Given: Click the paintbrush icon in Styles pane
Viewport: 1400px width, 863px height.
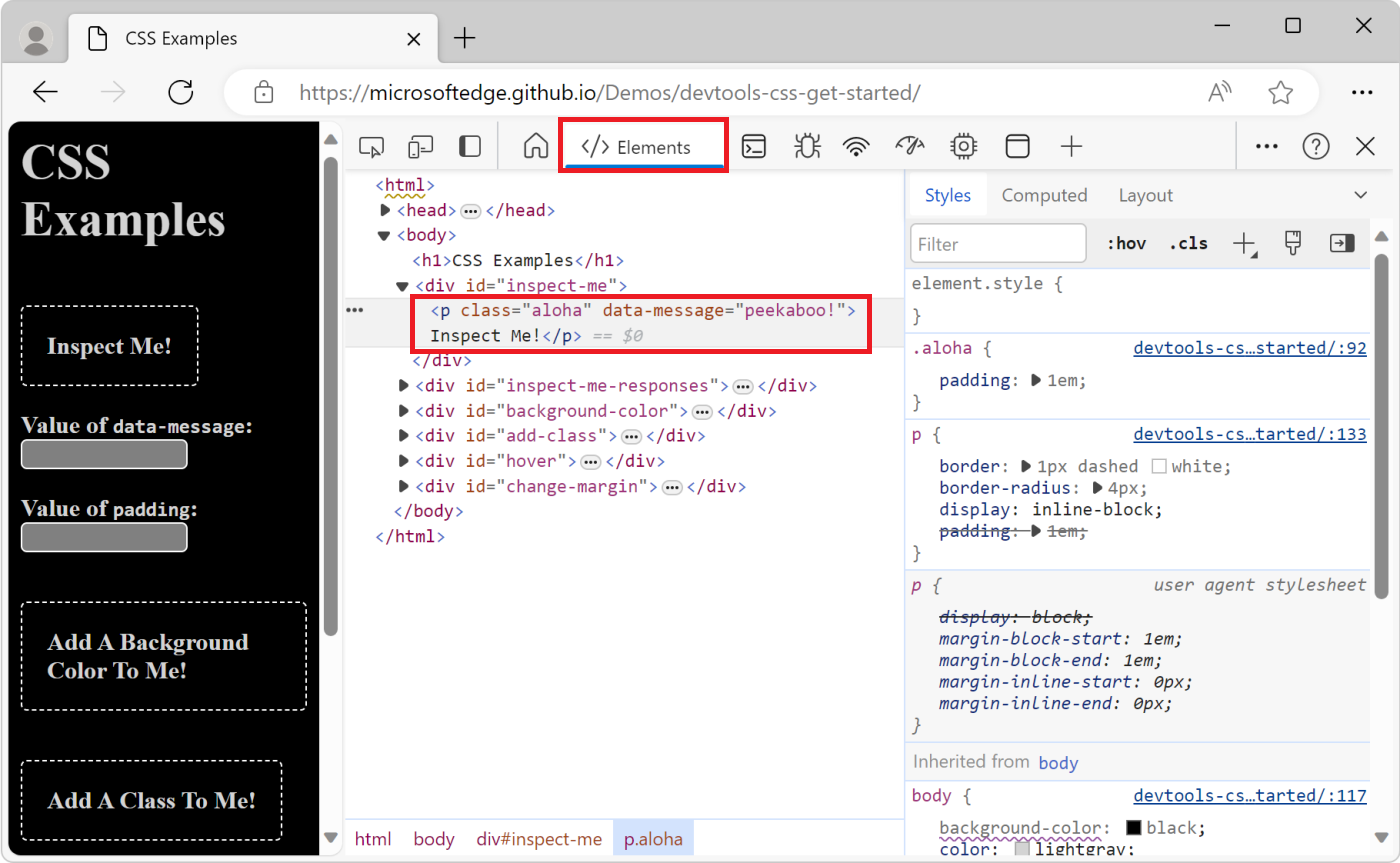Looking at the screenshot, I should point(1292,243).
